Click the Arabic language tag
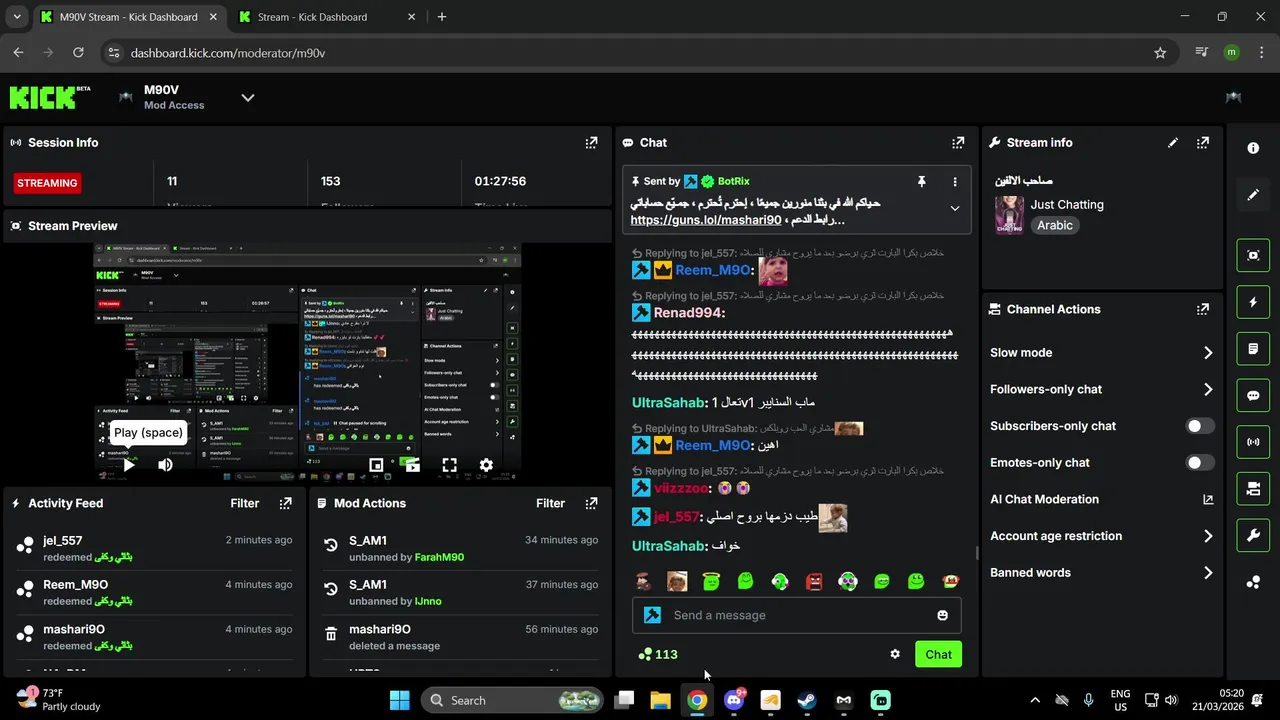Screen dimensions: 1280x720 (x=1055, y=226)
